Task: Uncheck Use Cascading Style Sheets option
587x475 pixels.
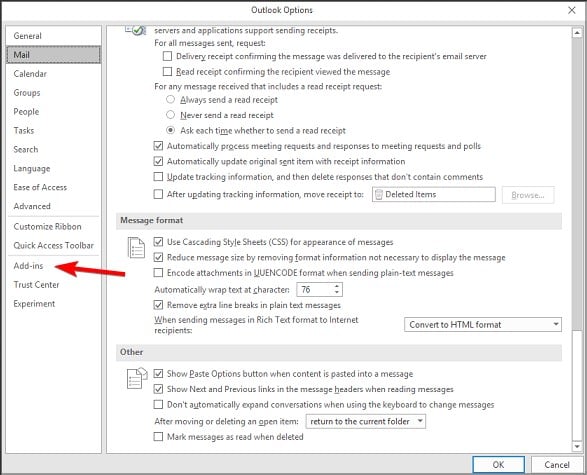Action: point(158,242)
